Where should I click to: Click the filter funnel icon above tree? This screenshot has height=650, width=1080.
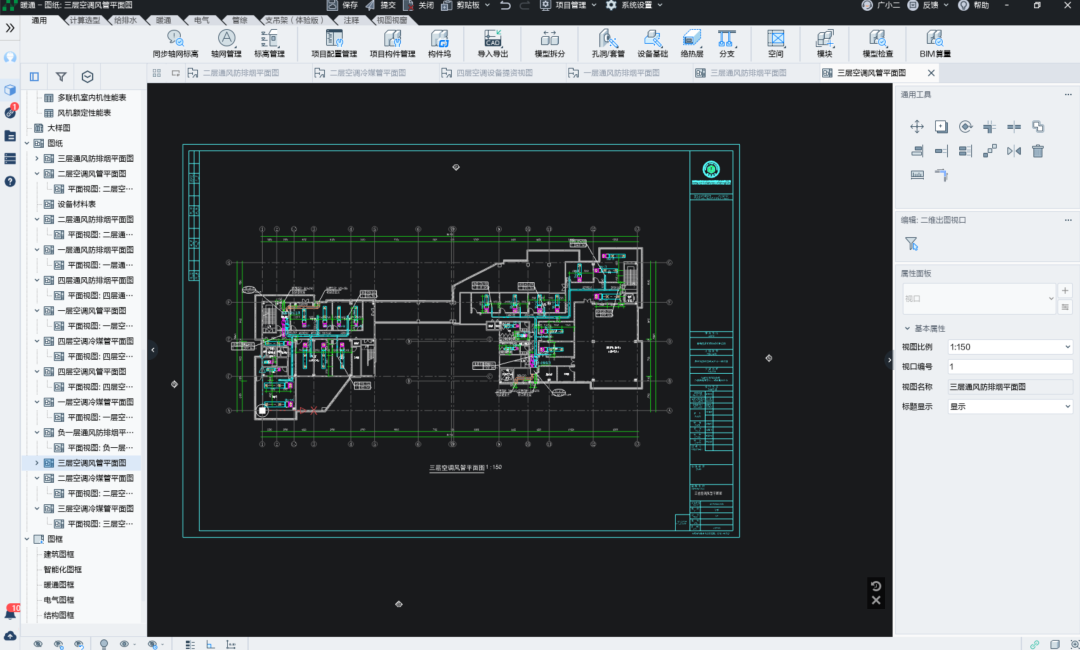(61, 77)
